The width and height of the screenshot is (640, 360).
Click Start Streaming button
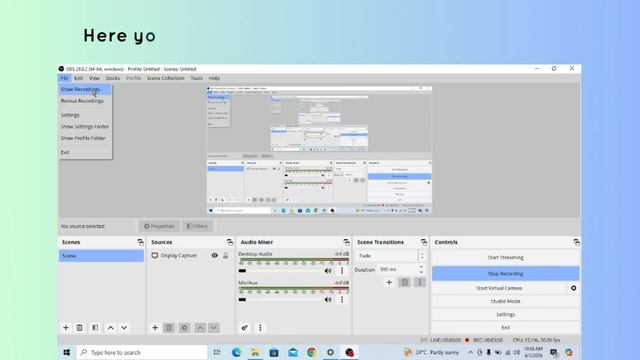(x=505, y=258)
